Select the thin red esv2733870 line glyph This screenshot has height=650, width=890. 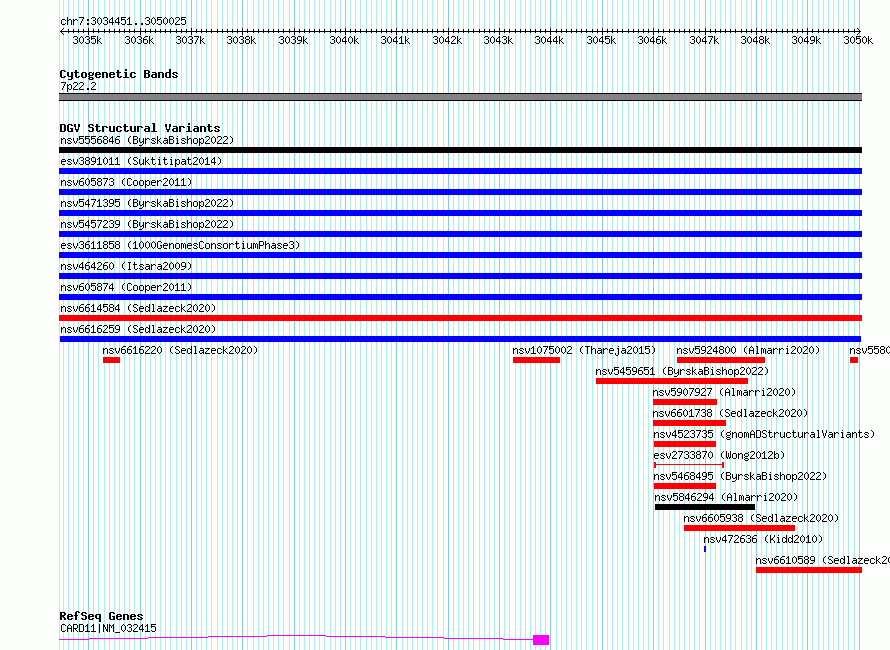689,465
